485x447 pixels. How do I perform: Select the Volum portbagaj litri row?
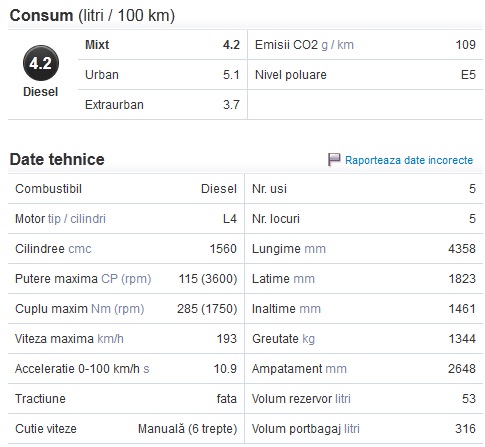[364, 429]
